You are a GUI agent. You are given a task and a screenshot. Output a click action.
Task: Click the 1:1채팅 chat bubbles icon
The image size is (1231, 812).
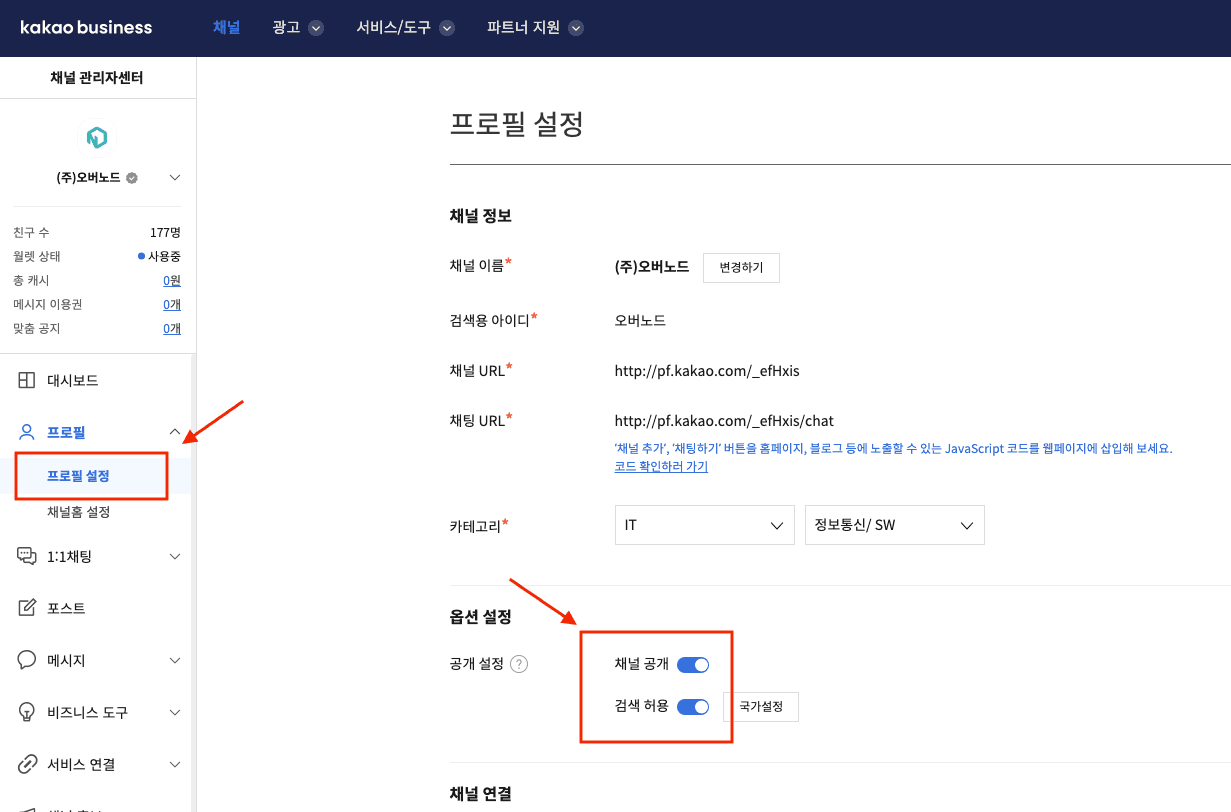pyautogui.click(x=27, y=556)
